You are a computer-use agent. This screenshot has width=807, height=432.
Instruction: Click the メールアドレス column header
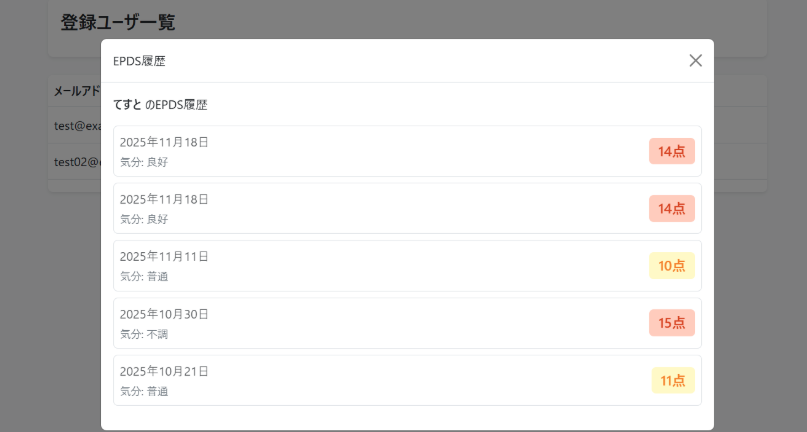click(77, 91)
